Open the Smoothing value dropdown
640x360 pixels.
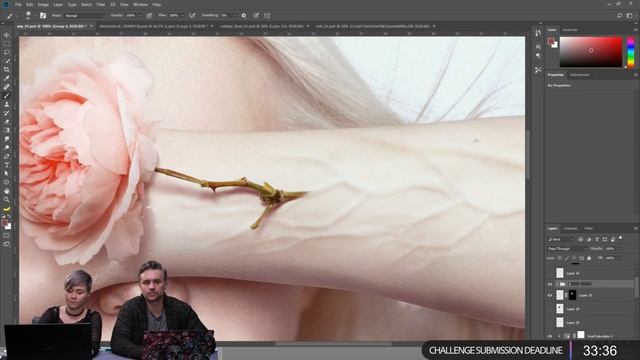[234, 16]
